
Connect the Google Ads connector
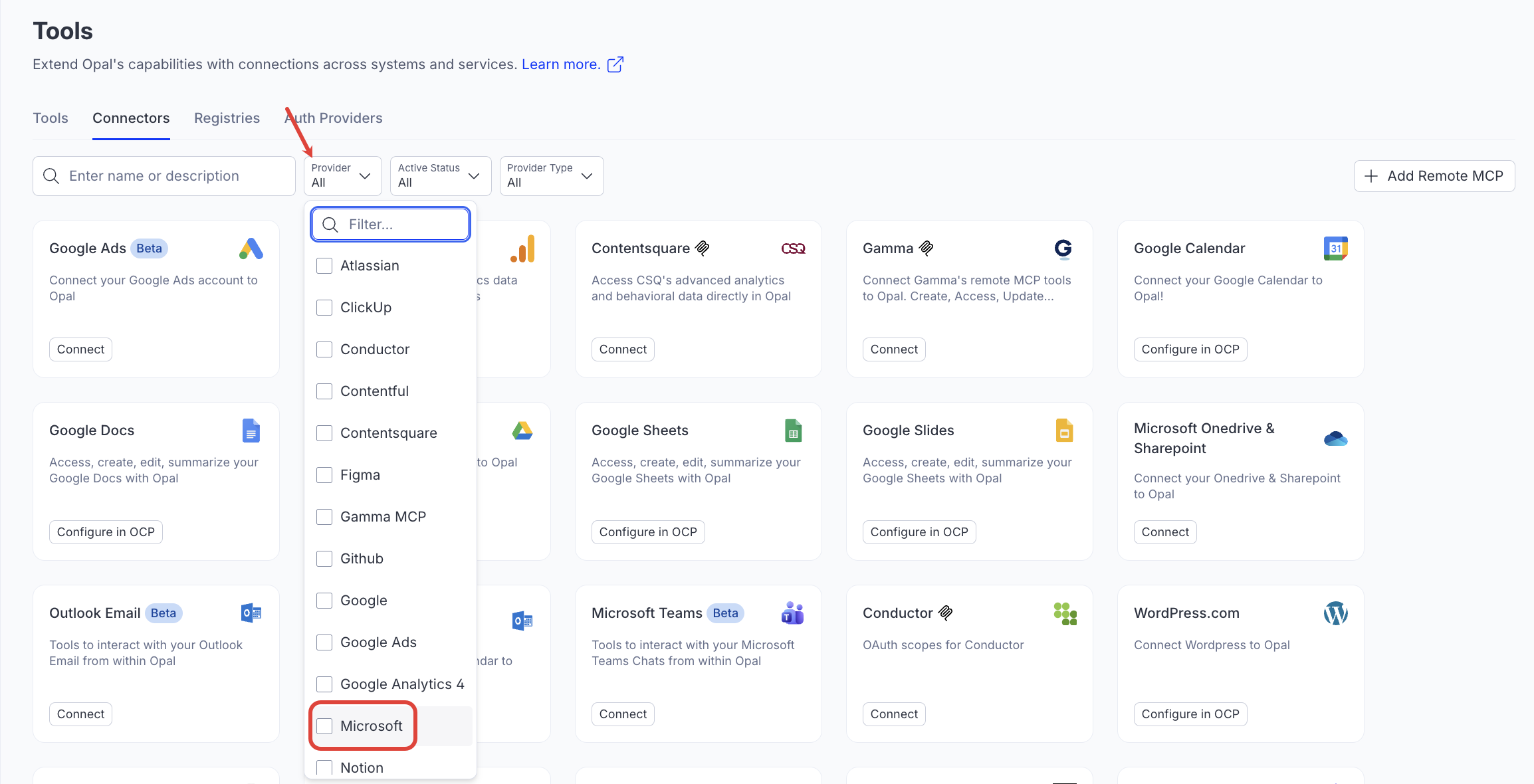80,349
